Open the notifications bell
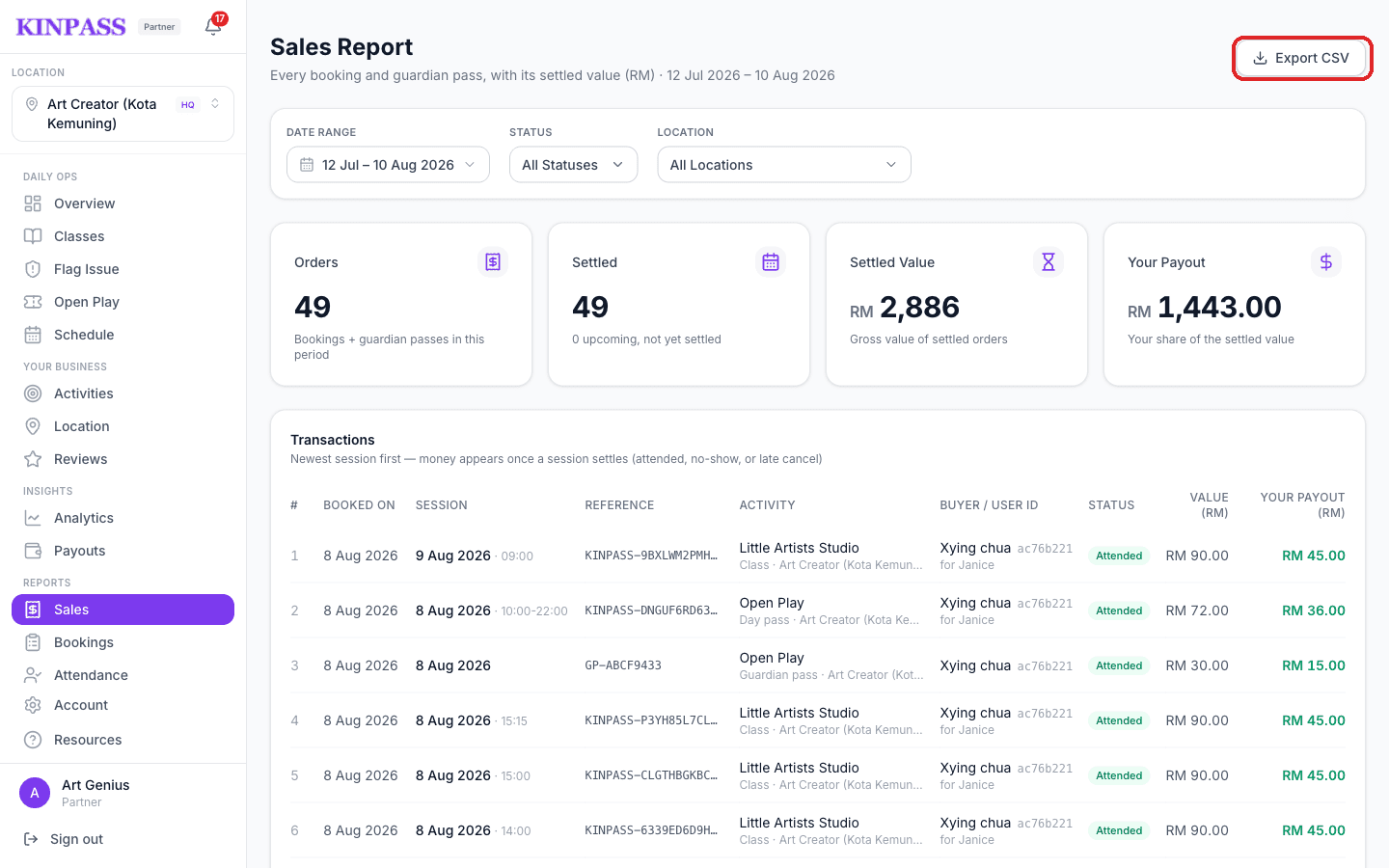The image size is (1389, 868). [x=213, y=26]
